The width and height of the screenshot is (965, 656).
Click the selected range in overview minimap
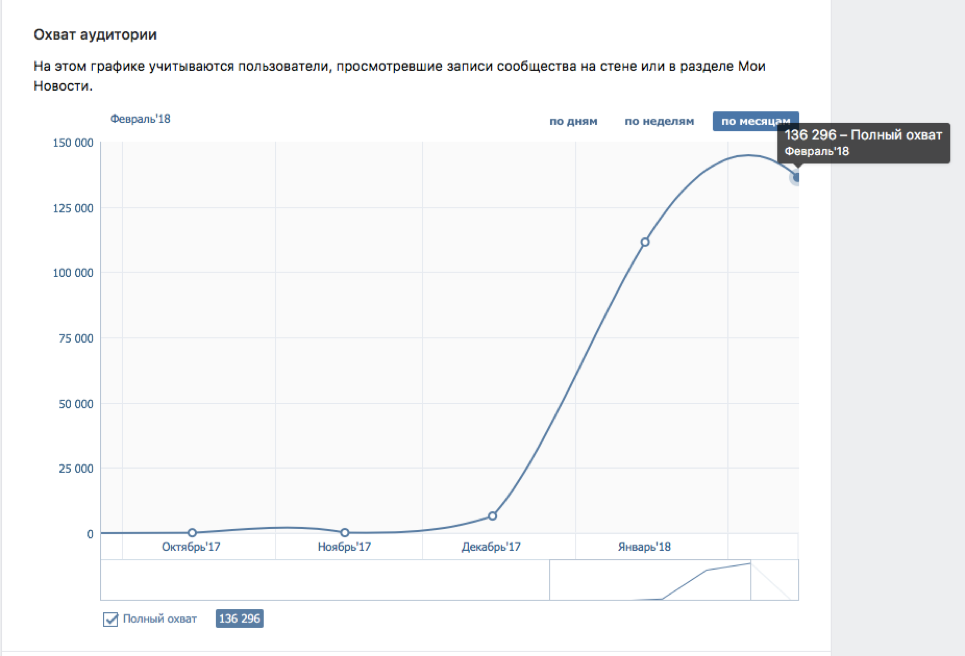650,581
